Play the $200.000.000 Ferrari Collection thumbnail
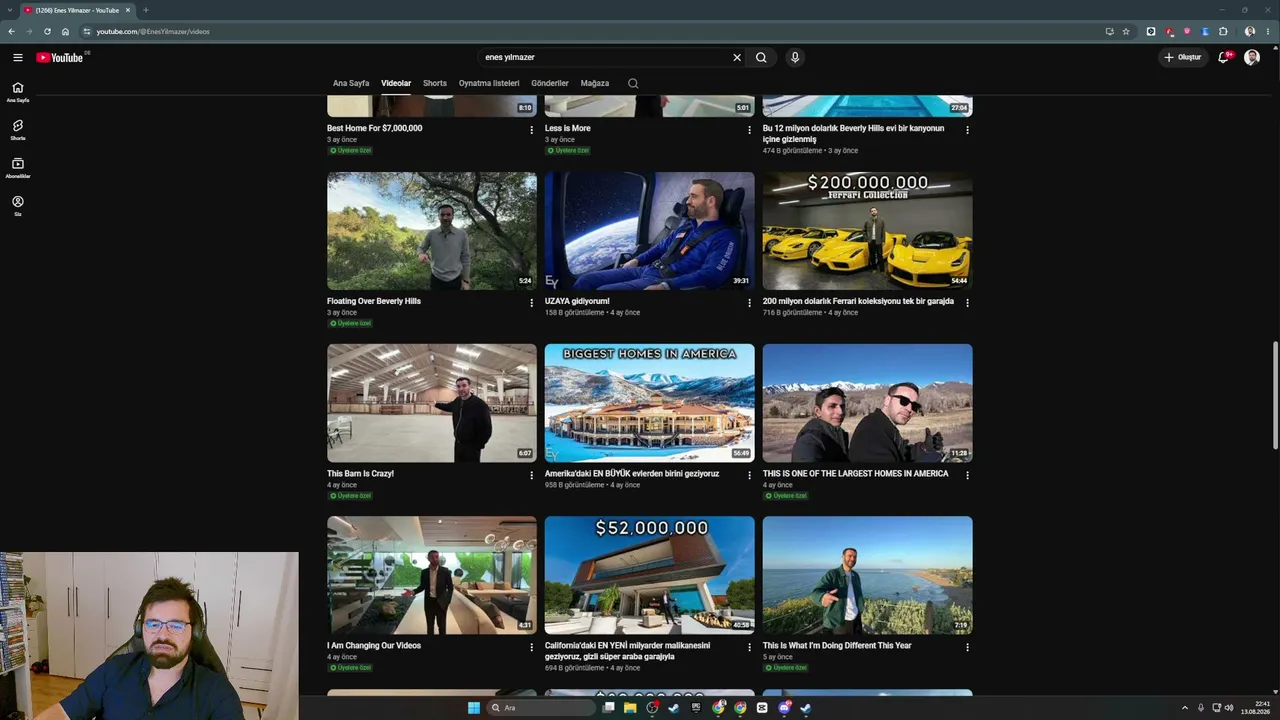The image size is (1280, 720). [x=867, y=231]
